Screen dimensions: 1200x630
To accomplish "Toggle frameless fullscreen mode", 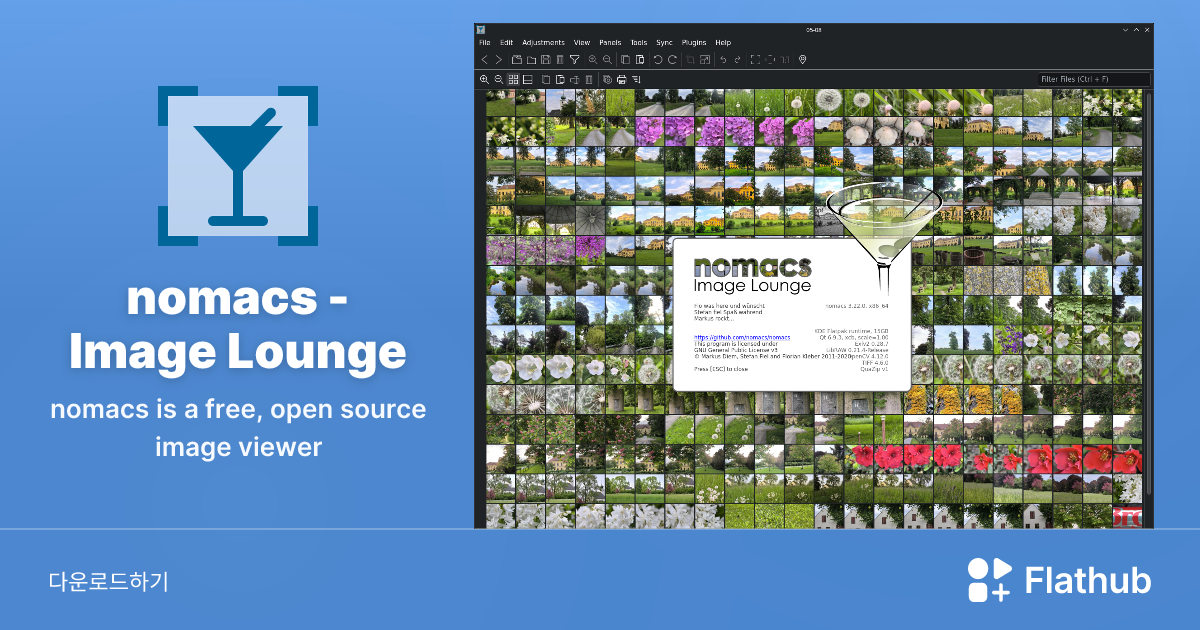I will pos(771,60).
